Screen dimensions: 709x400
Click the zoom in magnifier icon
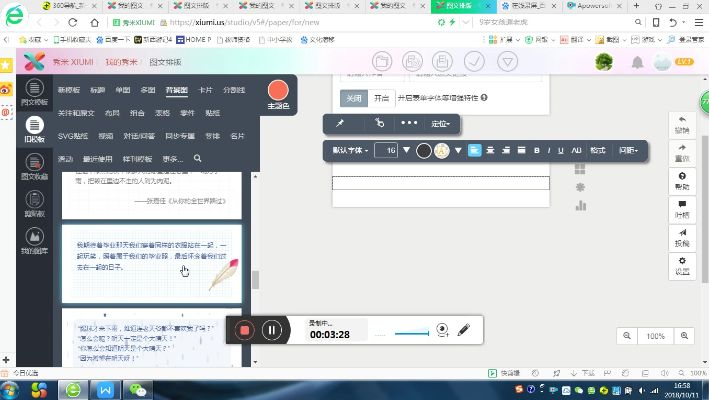627,337
